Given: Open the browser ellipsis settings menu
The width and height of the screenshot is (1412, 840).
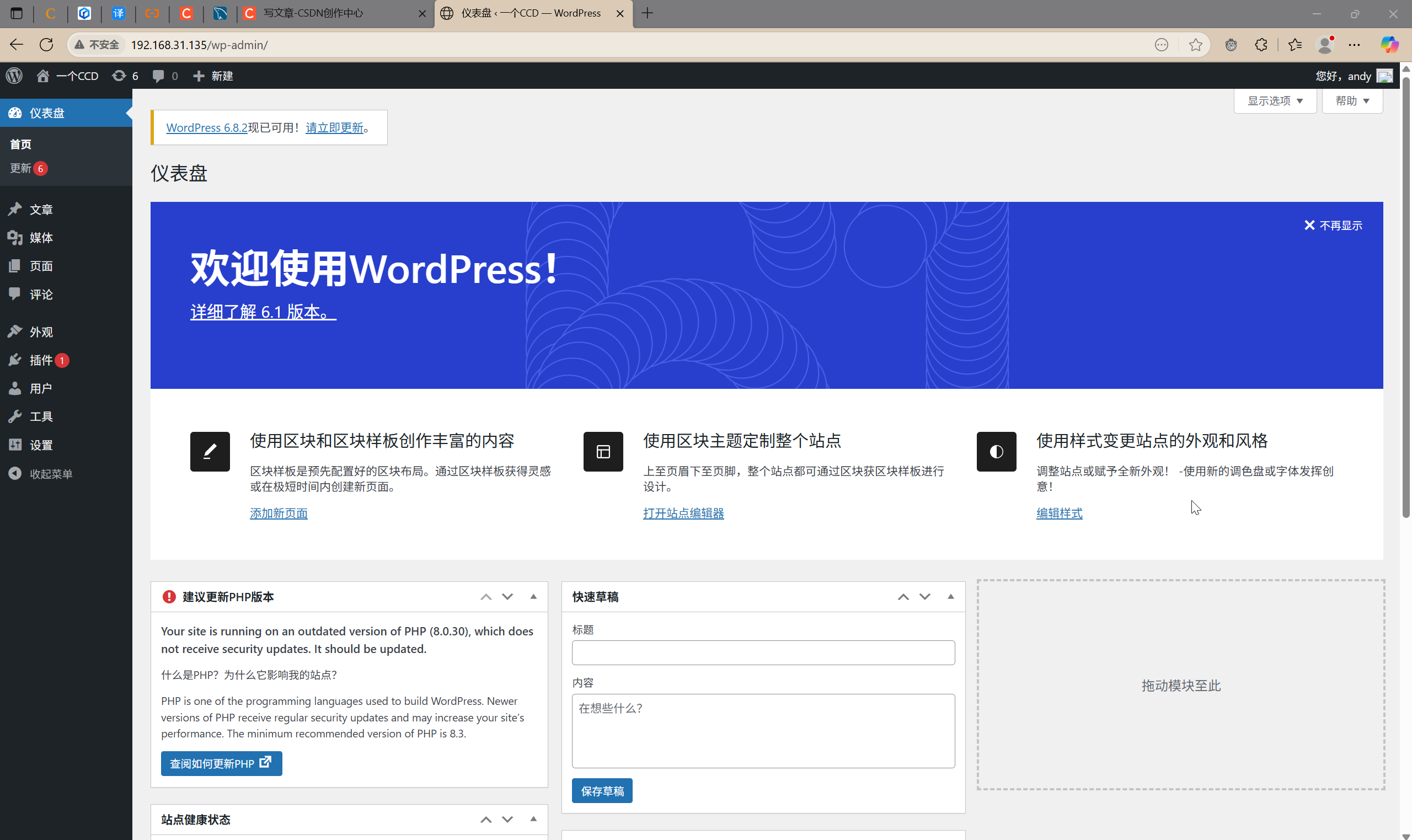Looking at the screenshot, I should [x=1355, y=45].
